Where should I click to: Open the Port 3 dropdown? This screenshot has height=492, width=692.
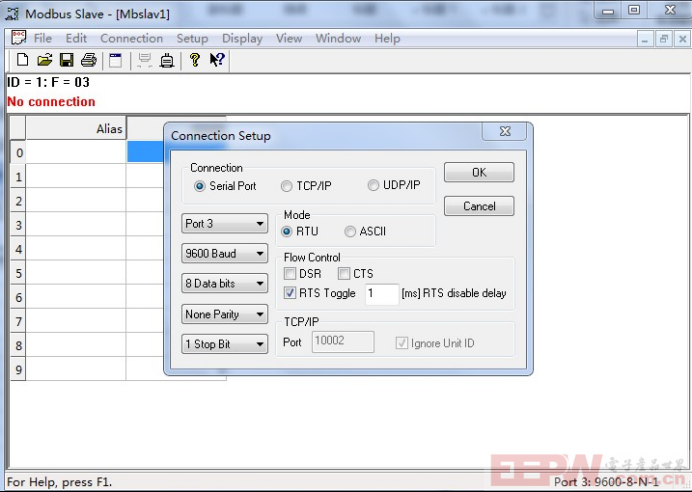[225, 224]
